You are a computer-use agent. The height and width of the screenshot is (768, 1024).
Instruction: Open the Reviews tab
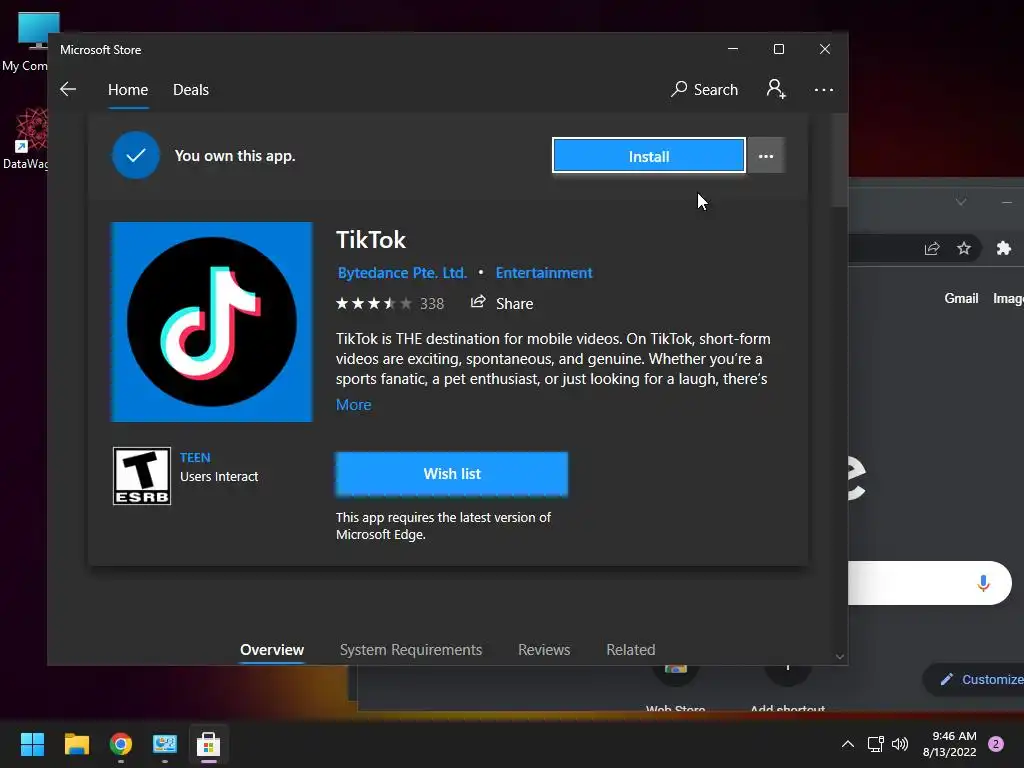pos(544,650)
